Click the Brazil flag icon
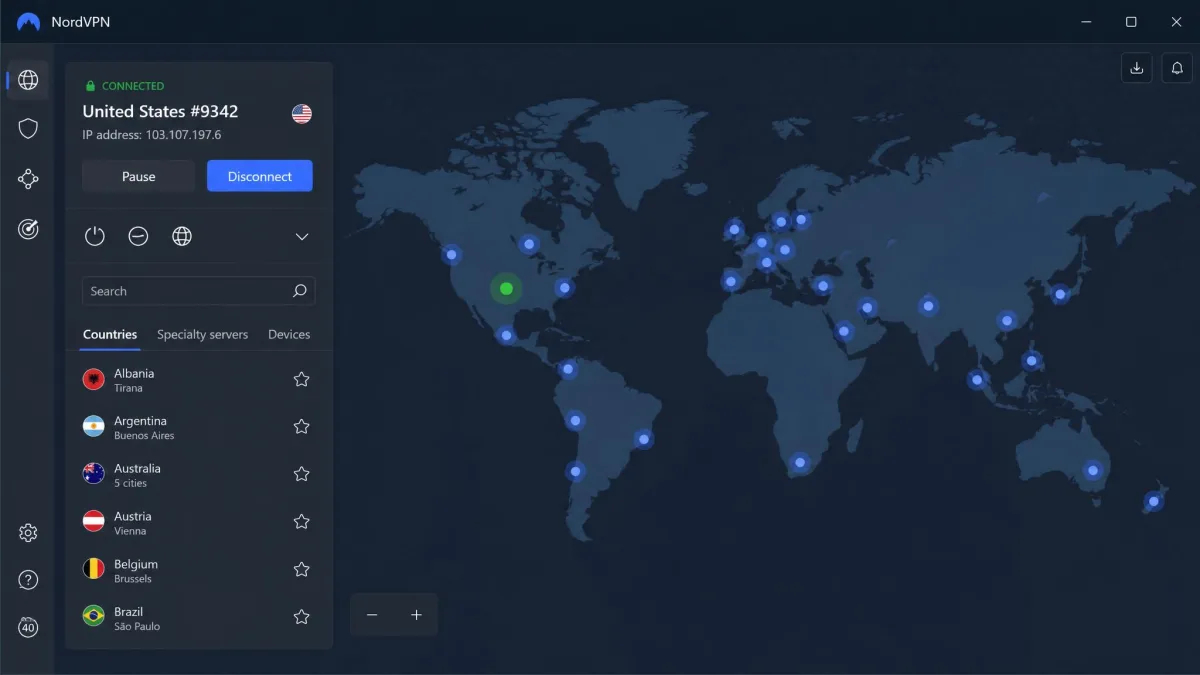 [x=94, y=617]
